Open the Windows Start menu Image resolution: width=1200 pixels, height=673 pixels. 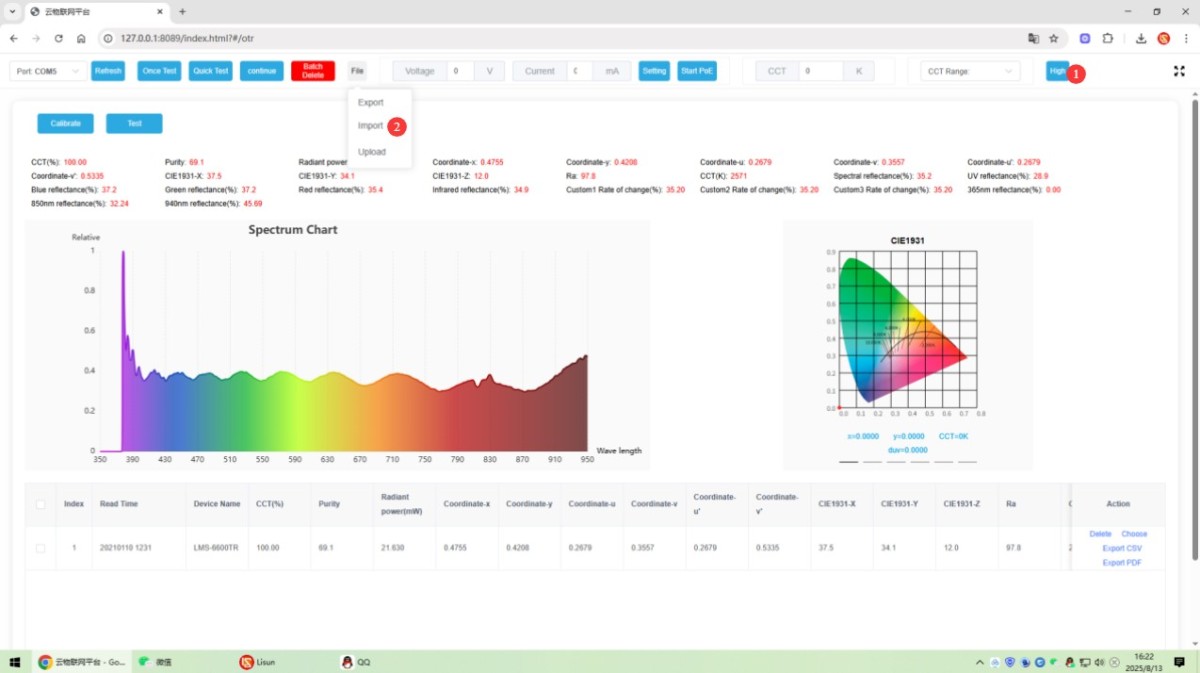click(x=15, y=662)
